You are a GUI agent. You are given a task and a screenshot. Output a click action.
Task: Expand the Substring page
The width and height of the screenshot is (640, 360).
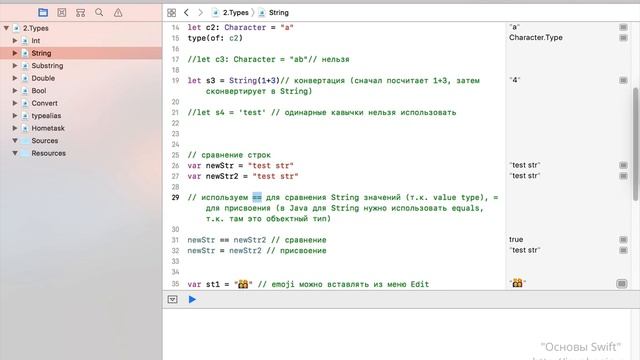coord(15,65)
